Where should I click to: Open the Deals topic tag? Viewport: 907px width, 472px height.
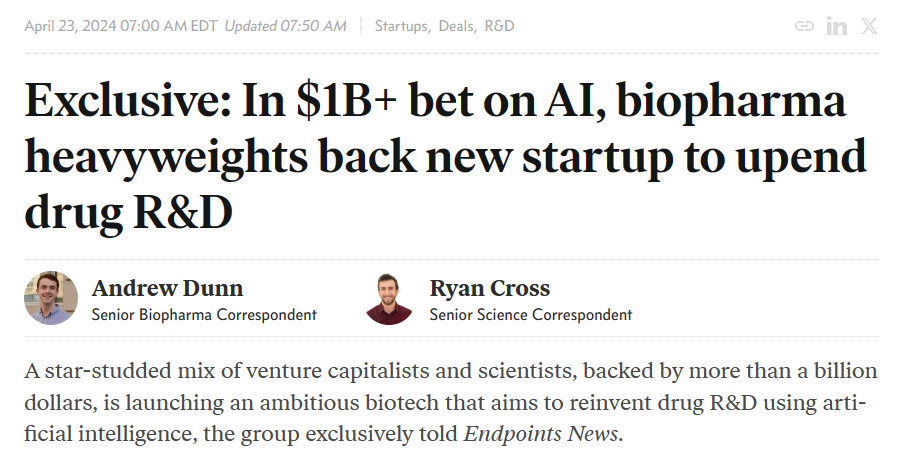(x=455, y=26)
